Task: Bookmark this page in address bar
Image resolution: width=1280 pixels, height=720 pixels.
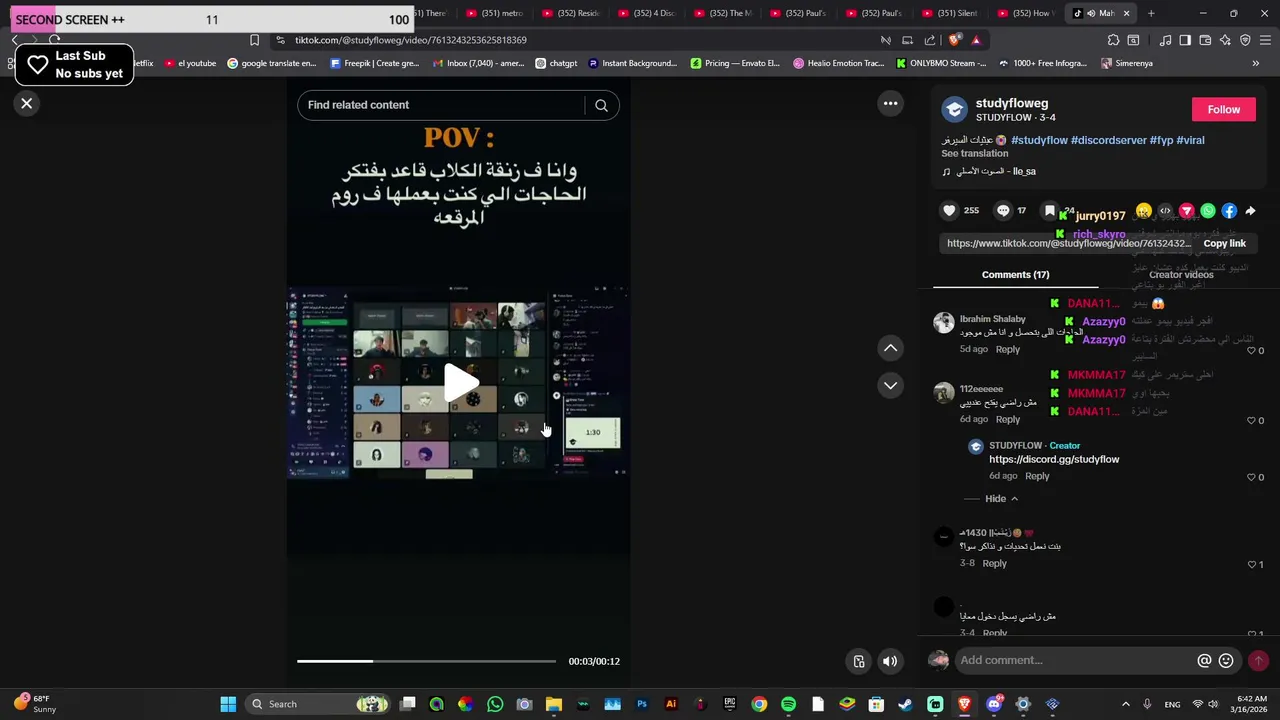Action: click(x=254, y=40)
